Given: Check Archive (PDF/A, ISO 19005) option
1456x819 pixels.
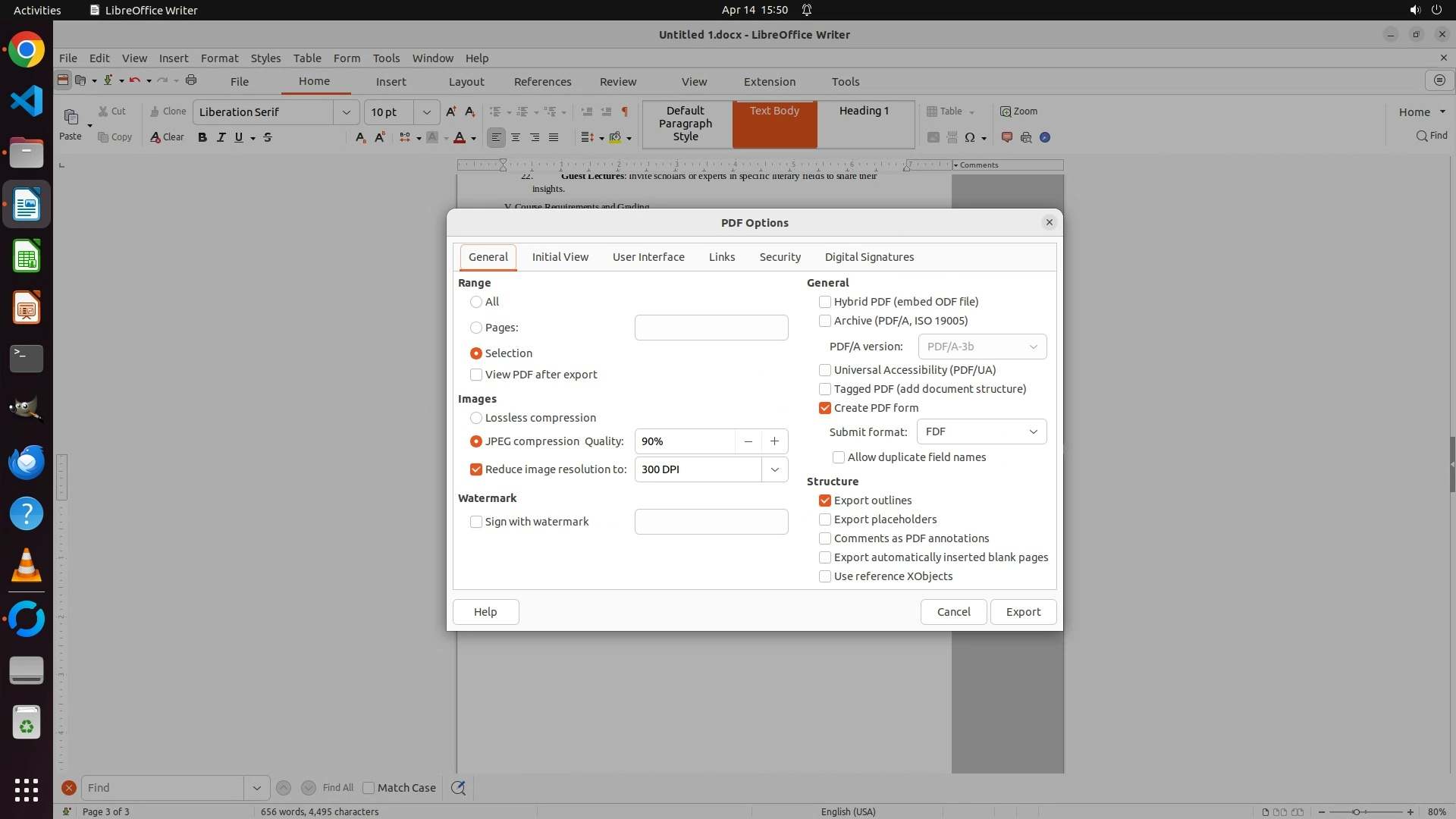Looking at the screenshot, I should pyautogui.click(x=825, y=321).
